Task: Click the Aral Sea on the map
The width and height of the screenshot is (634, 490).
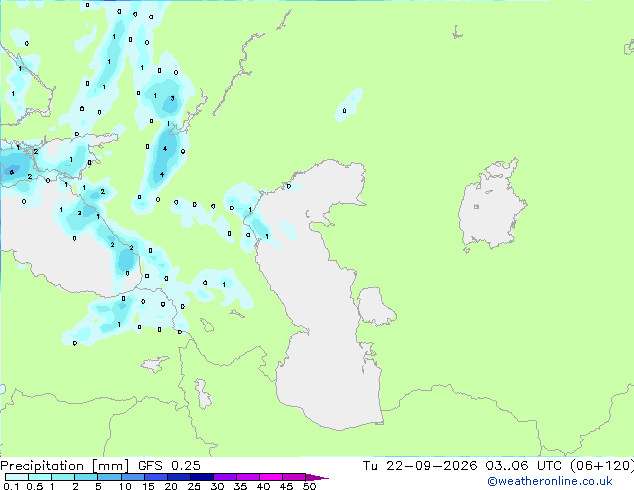Action: [491, 206]
